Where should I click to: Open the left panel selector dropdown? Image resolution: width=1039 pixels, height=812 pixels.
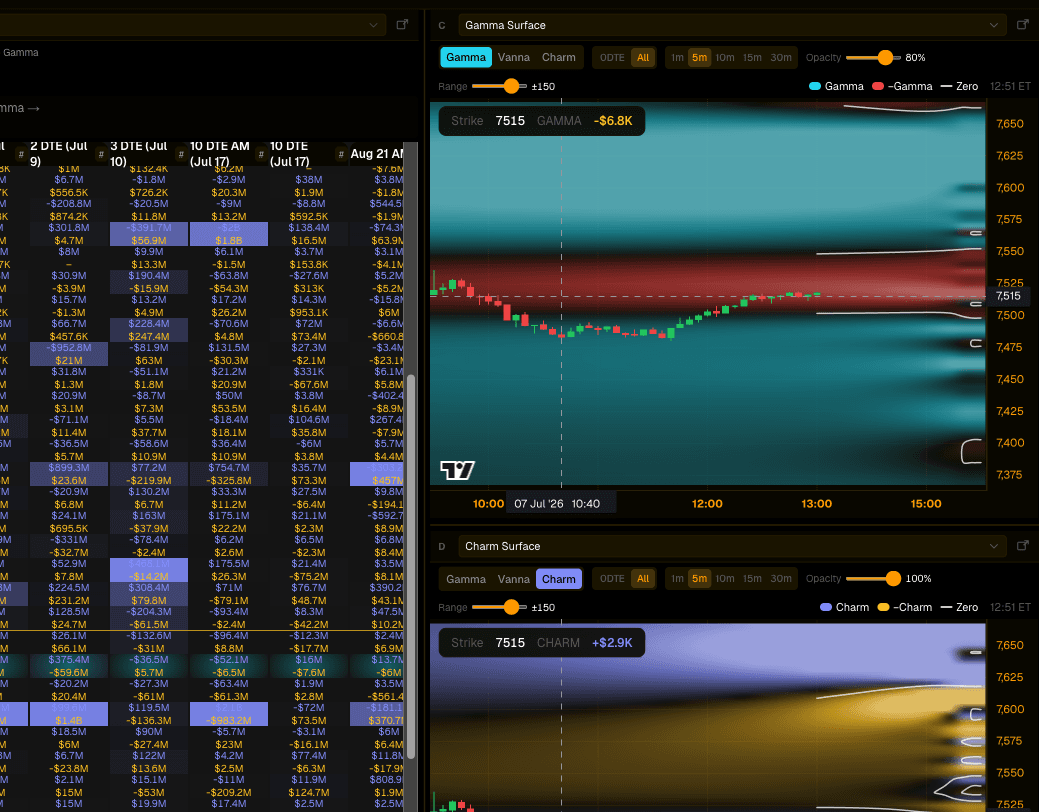pos(192,25)
